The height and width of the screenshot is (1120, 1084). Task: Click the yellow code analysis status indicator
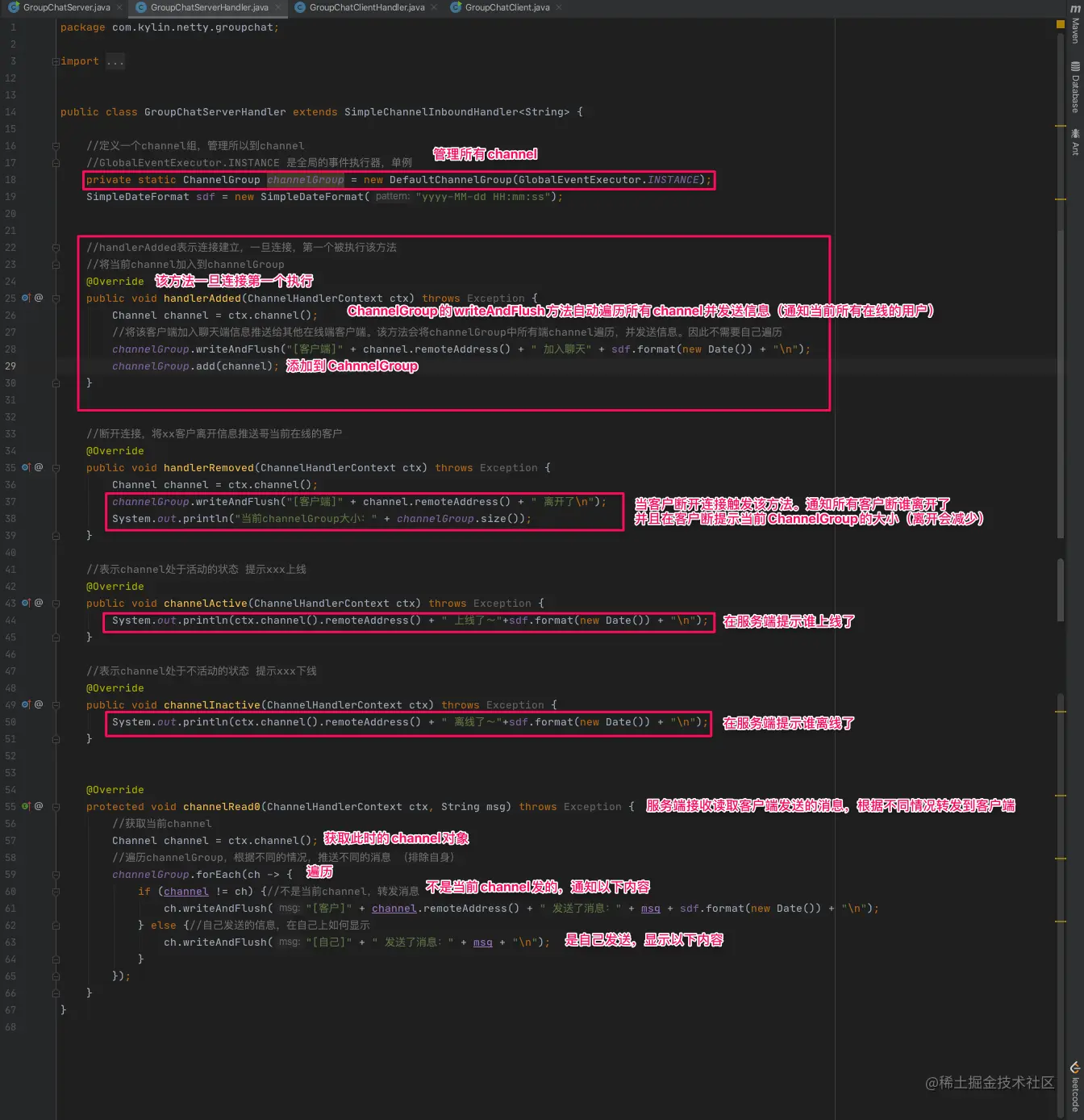(1061, 25)
